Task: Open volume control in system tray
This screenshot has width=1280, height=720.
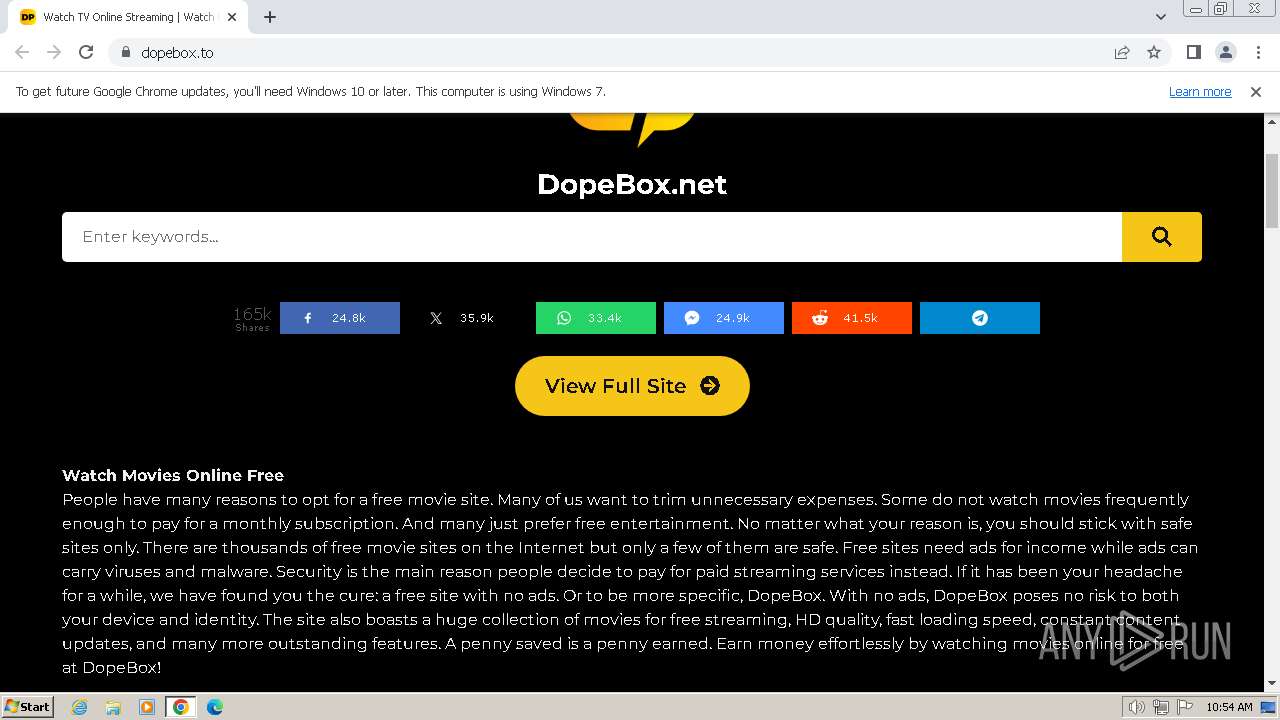Action: tap(1137, 707)
